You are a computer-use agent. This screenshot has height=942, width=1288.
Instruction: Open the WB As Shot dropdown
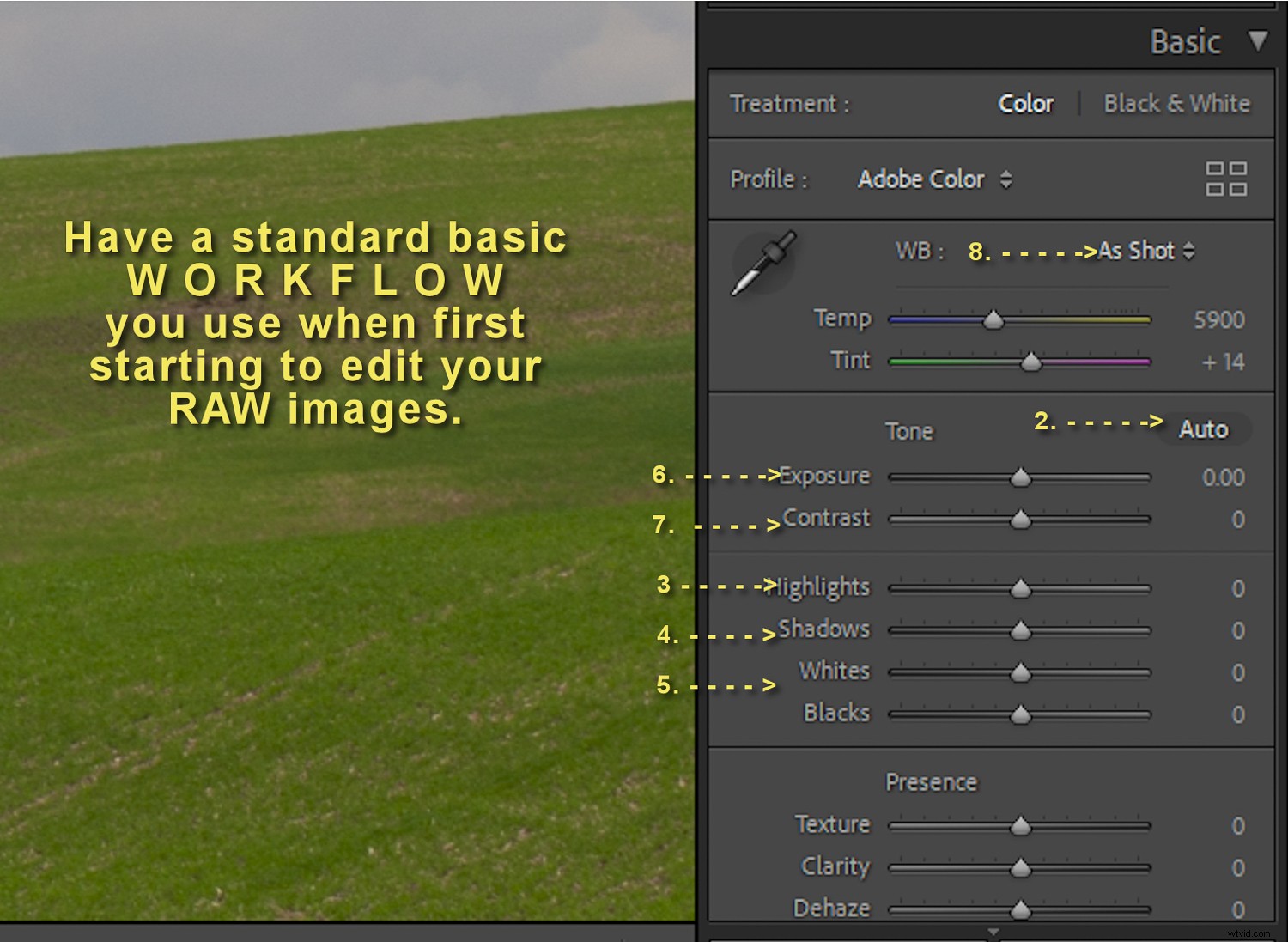point(1135,251)
